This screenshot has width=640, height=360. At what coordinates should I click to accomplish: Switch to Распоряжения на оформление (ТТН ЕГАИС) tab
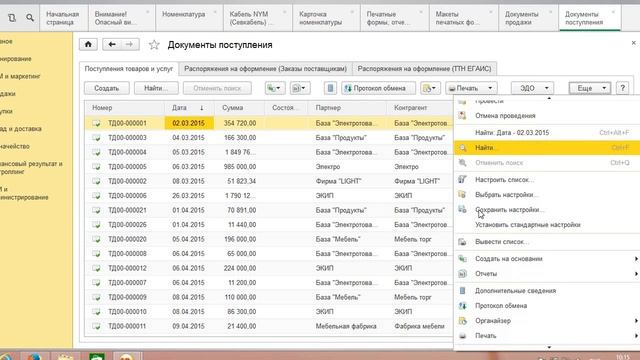[x=424, y=69]
